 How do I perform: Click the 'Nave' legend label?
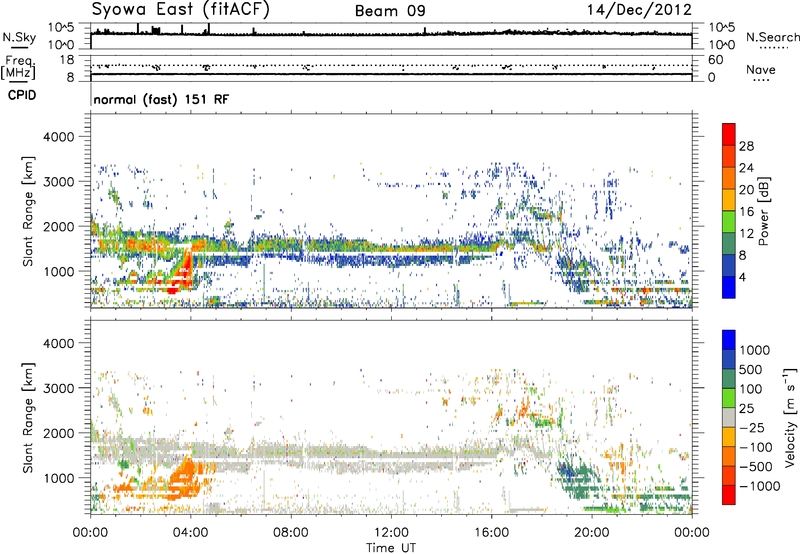761,69
